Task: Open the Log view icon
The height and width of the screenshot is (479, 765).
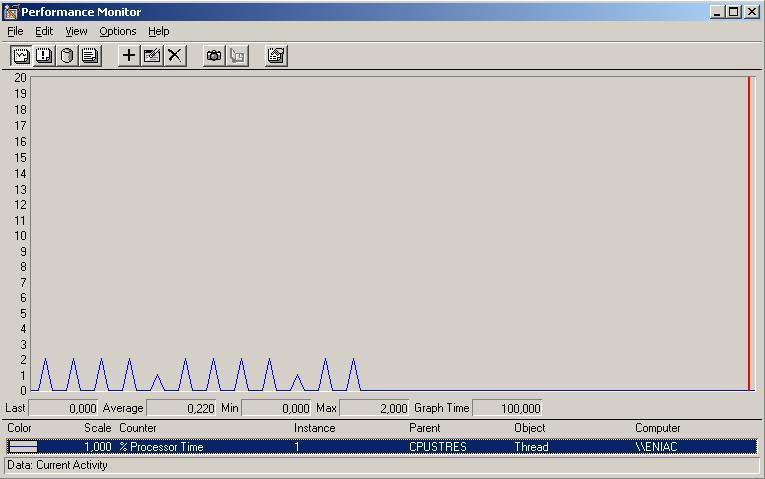Action: pyautogui.click(x=67, y=56)
